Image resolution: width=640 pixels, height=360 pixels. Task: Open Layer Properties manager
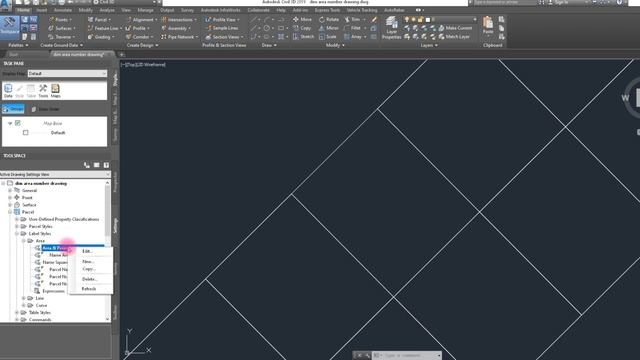point(391,28)
